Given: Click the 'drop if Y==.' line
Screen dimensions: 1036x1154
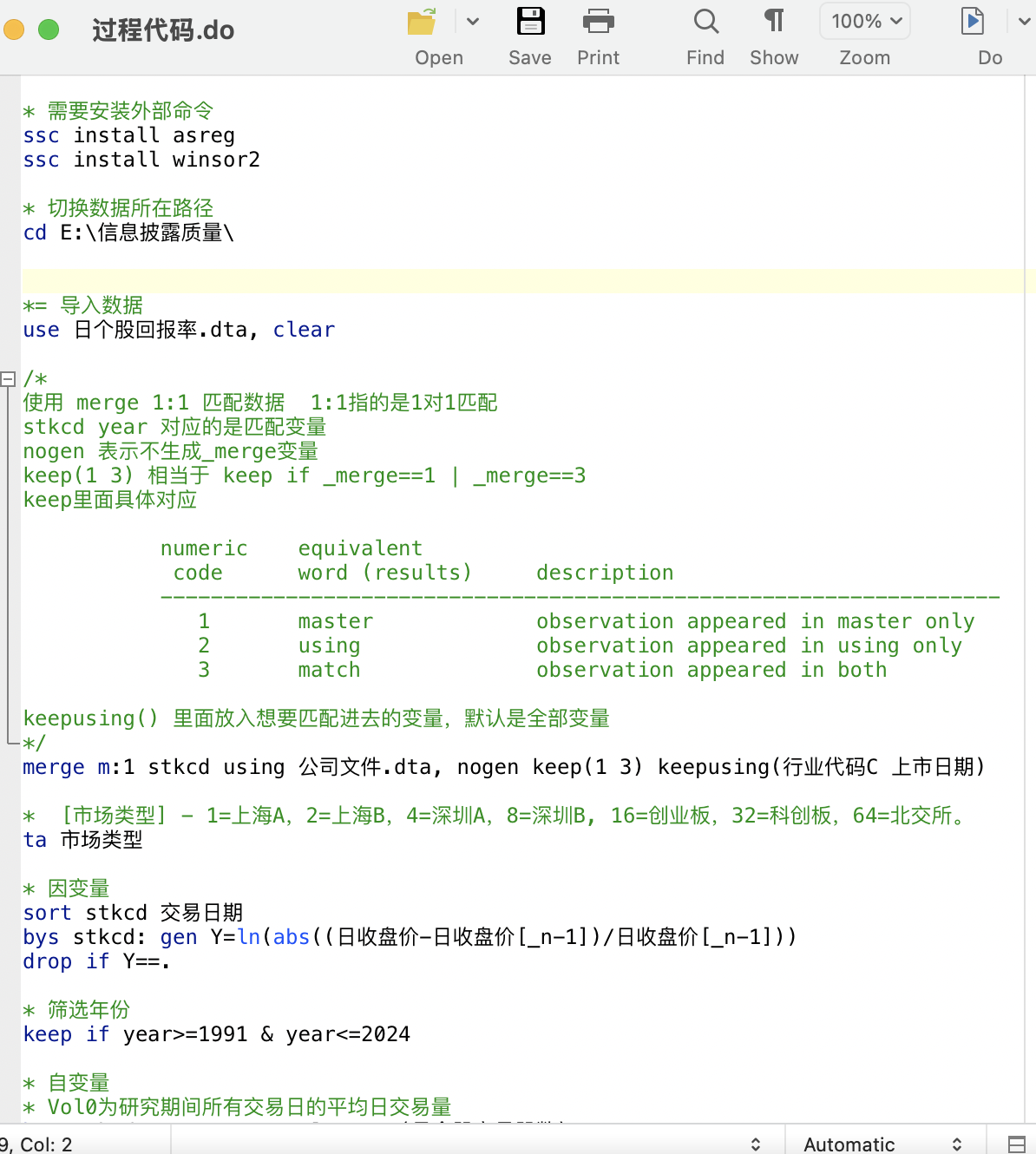Looking at the screenshot, I should (x=96, y=961).
